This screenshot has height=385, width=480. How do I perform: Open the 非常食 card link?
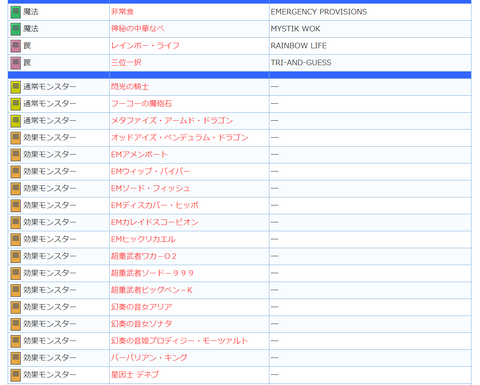122,12
